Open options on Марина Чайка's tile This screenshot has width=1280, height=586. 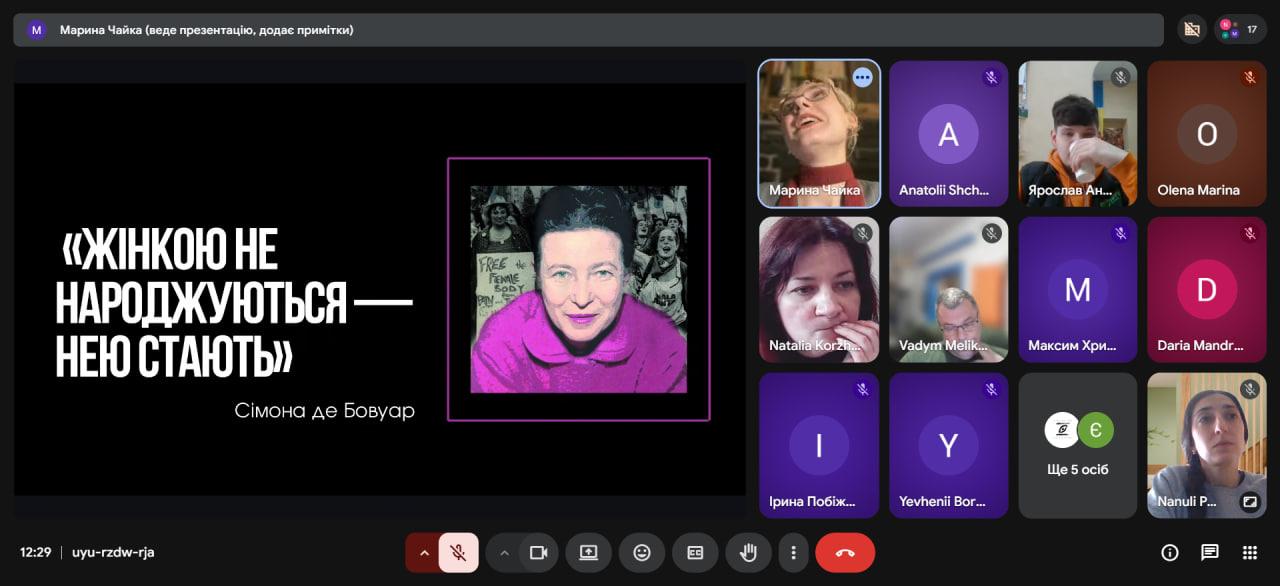(x=862, y=77)
